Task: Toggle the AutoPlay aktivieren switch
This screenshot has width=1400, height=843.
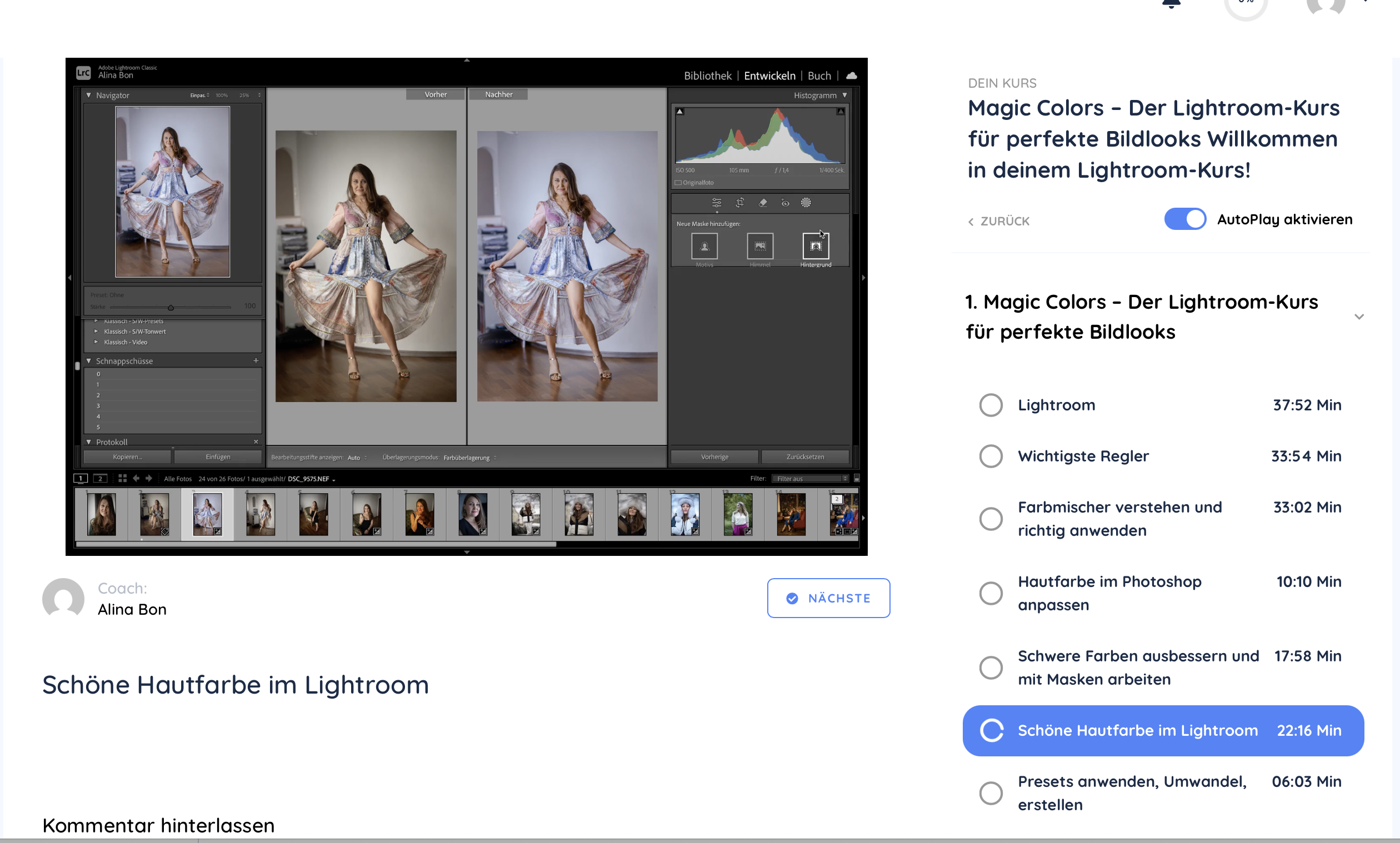Action: click(x=1184, y=219)
